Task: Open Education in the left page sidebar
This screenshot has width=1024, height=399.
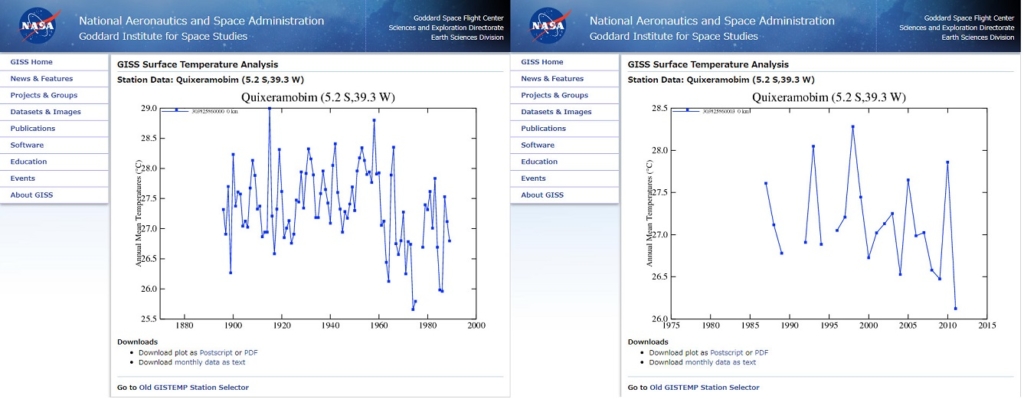Action: (x=29, y=162)
